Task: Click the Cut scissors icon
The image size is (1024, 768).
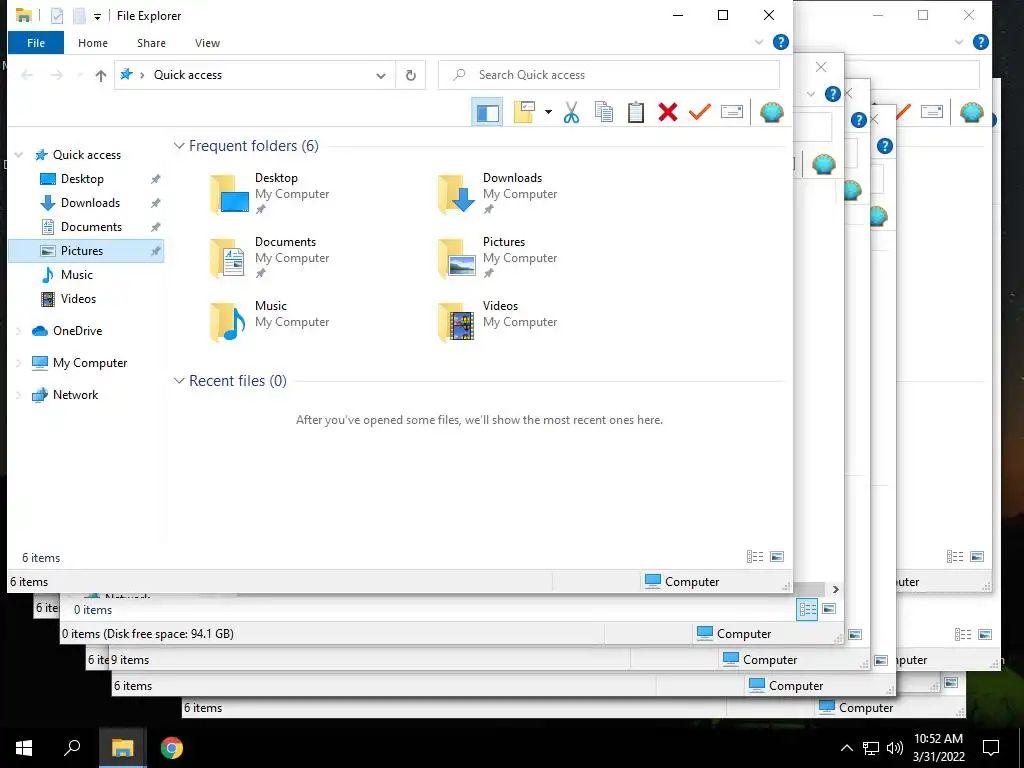Action: point(571,112)
